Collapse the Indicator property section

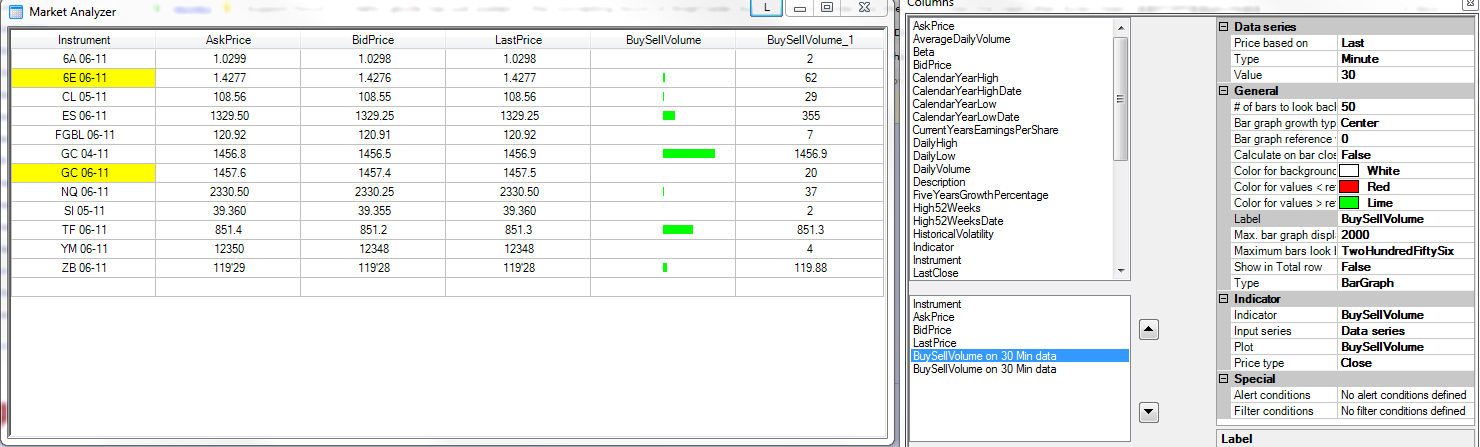(1224, 299)
